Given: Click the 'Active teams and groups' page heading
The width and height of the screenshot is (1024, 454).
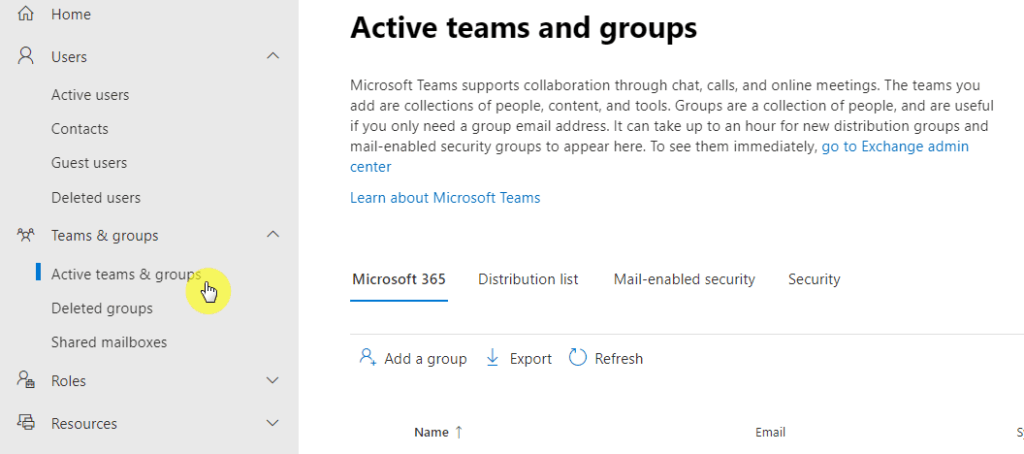Looking at the screenshot, I should point(523,28).
